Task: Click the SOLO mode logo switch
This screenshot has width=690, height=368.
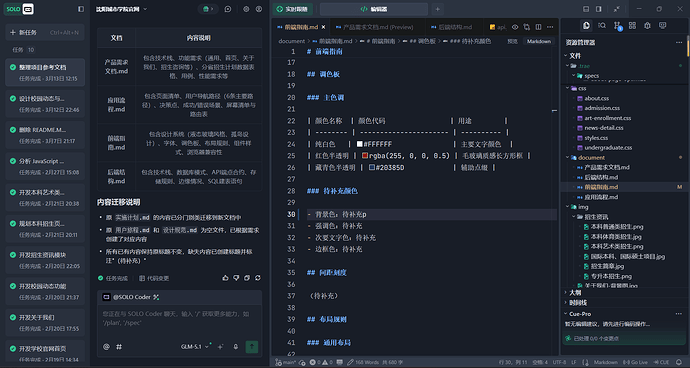Action: tap(19, 9)
